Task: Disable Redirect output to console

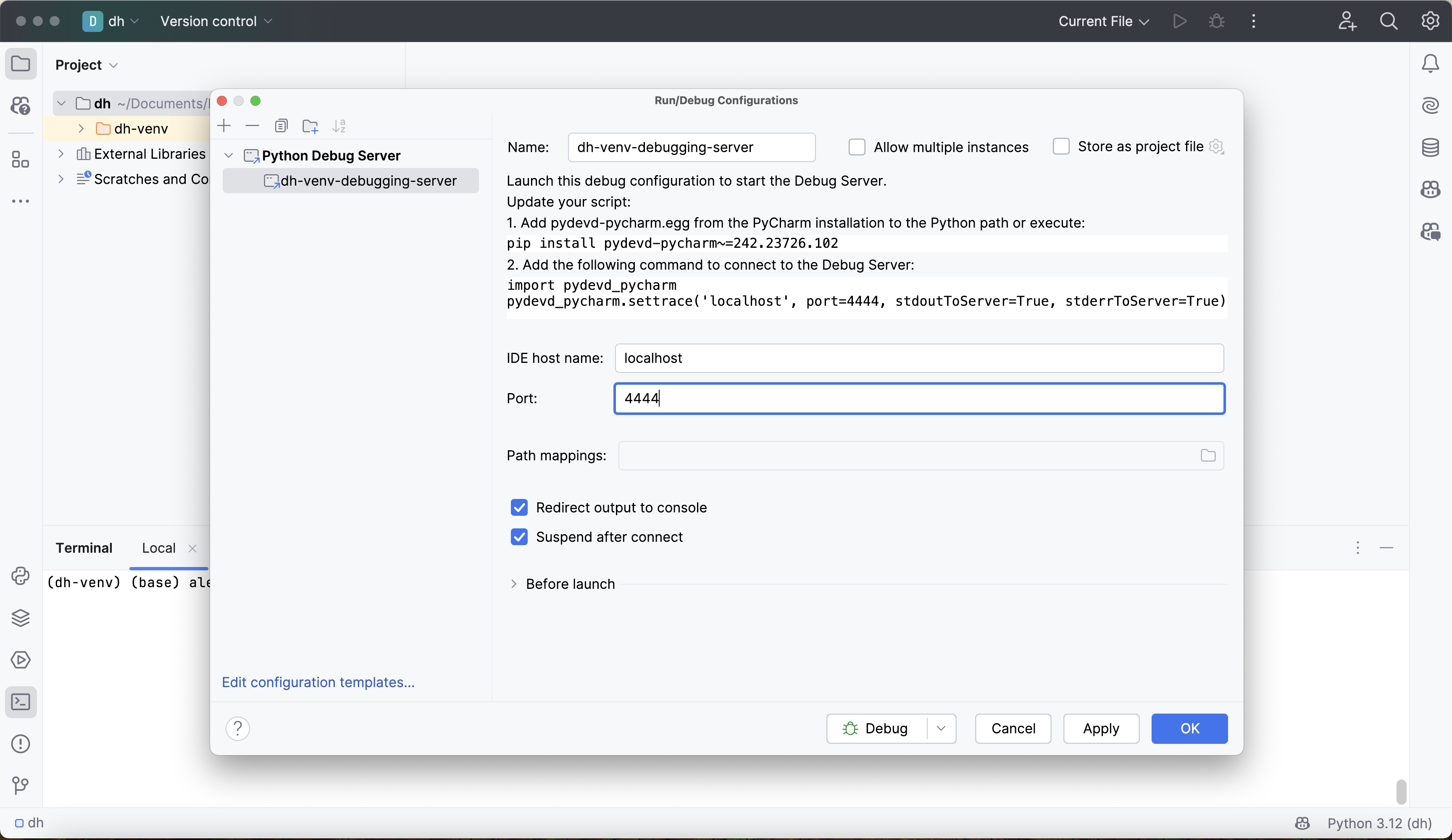Action: tap(519, 508)
